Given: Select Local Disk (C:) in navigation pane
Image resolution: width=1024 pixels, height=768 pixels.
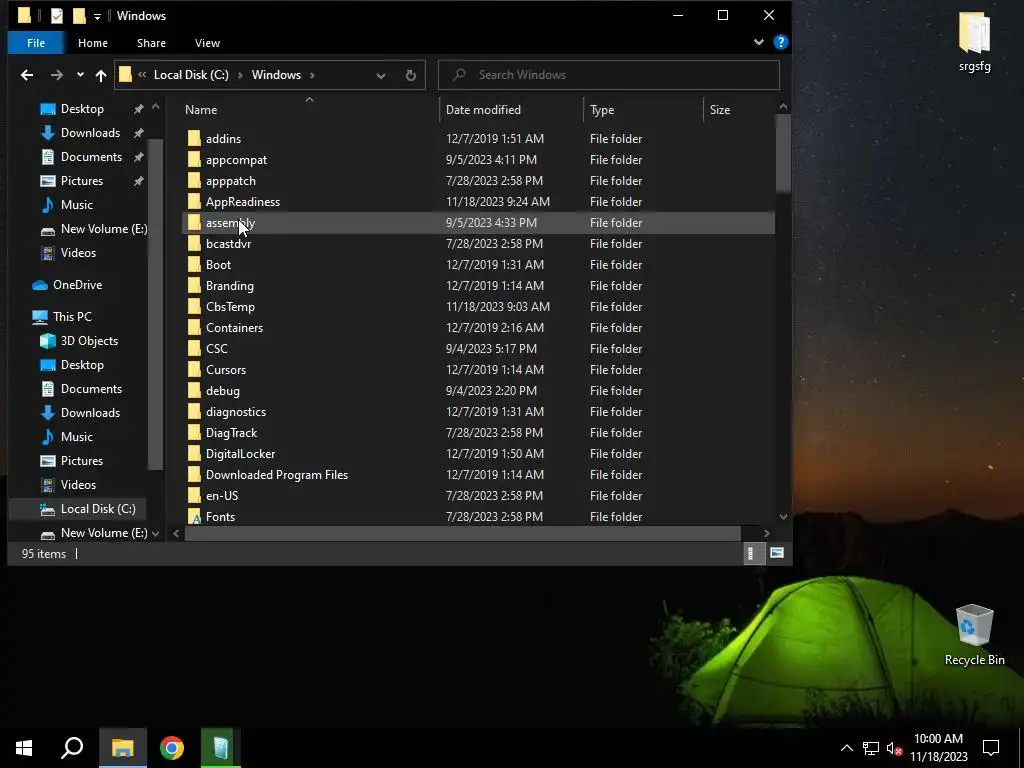Looking at the screenshot, I should tap(98, 509).
